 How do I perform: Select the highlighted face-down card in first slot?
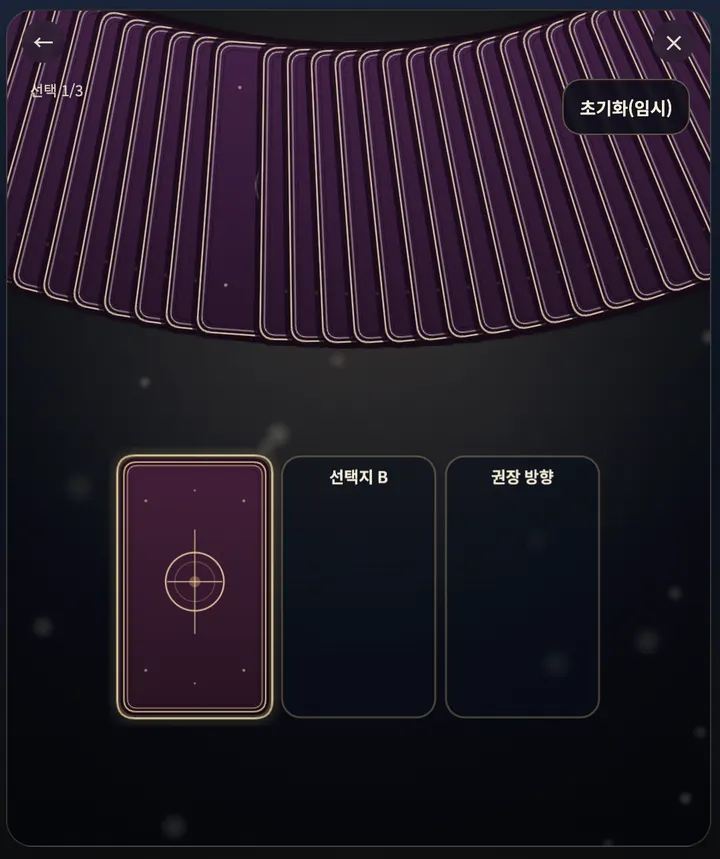[x=195, y=587]
